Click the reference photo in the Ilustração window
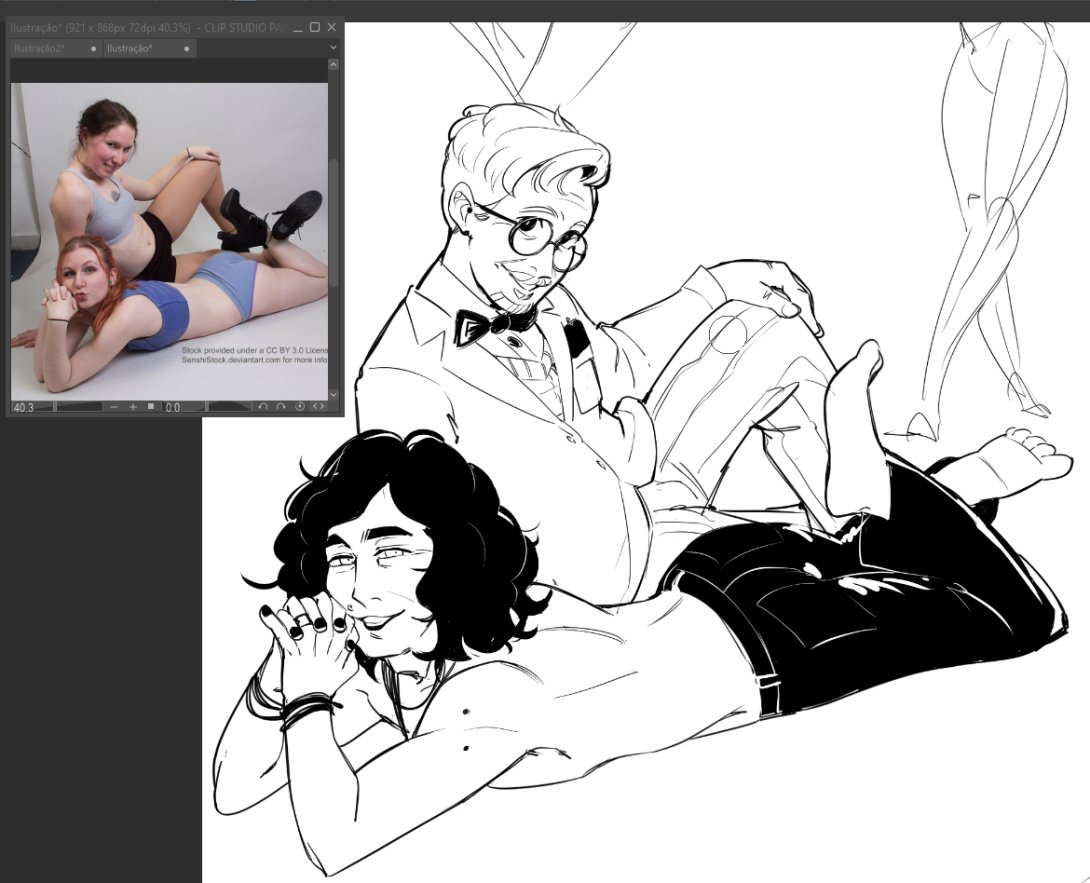1090x883 pixels. pos(169,241)
